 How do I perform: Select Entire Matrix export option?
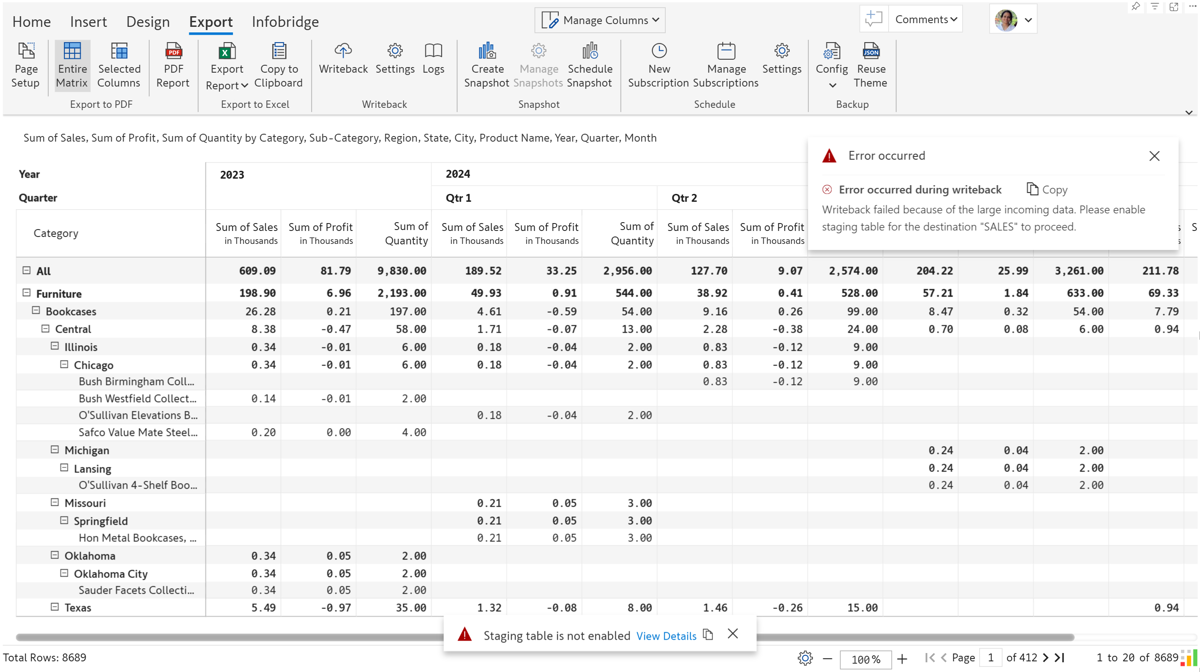pyautogui.click(x=72, y=66)
